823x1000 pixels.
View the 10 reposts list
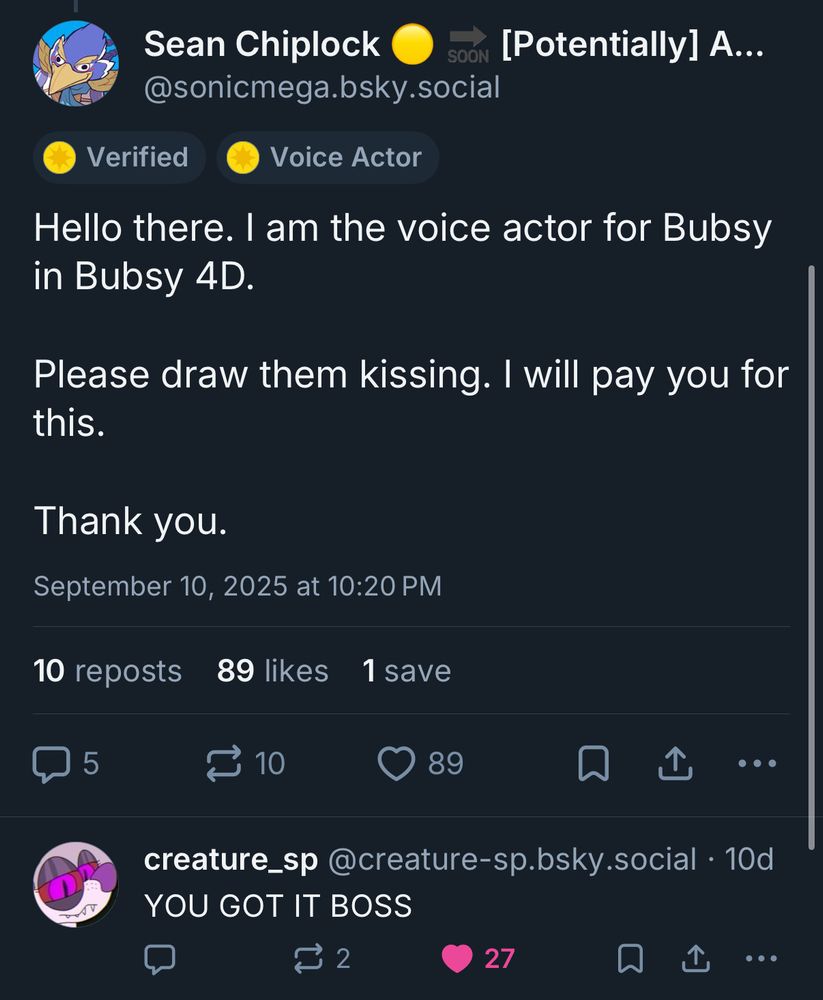[108, 671]
